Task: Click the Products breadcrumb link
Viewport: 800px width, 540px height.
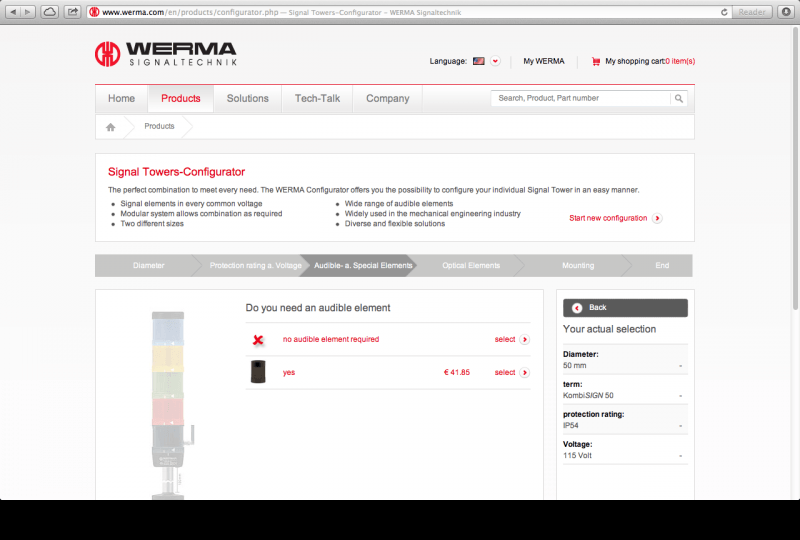Action: (x=159, y=126)
